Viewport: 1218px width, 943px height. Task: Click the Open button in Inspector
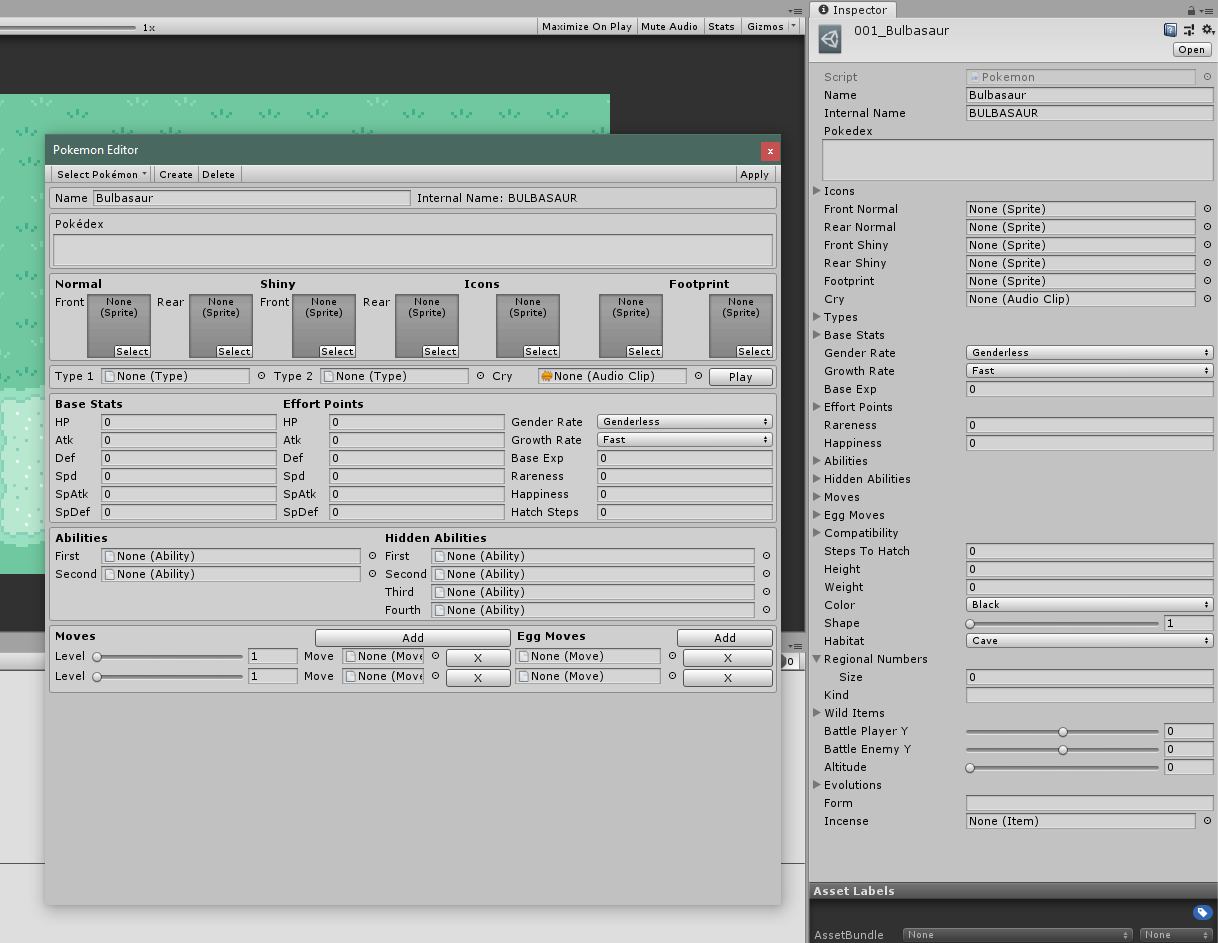(x=1192, y=50)
